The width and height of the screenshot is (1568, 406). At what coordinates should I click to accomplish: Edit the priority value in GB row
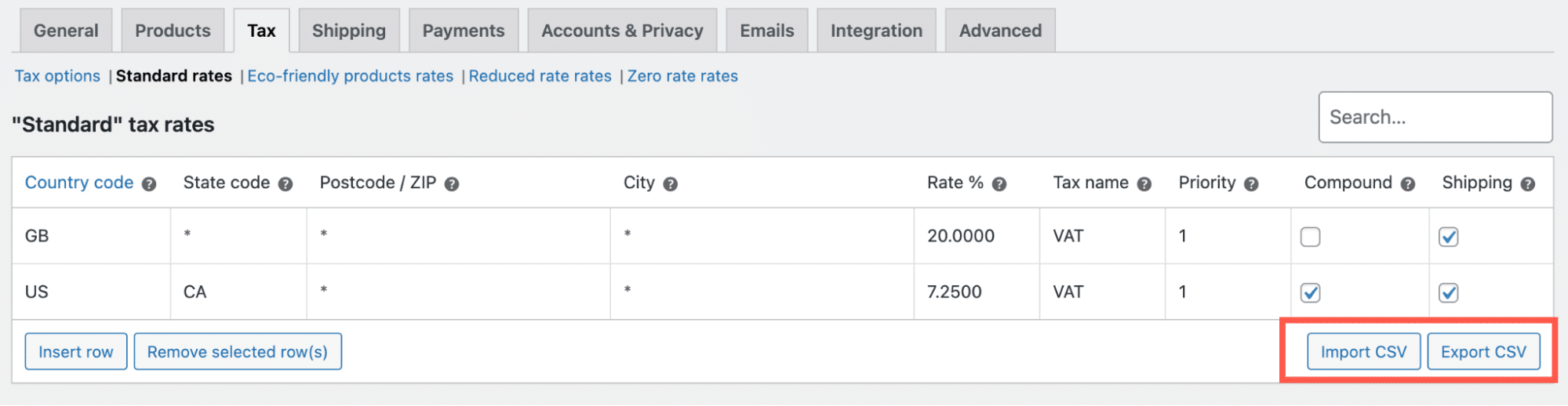click(x=1228, y=236)
